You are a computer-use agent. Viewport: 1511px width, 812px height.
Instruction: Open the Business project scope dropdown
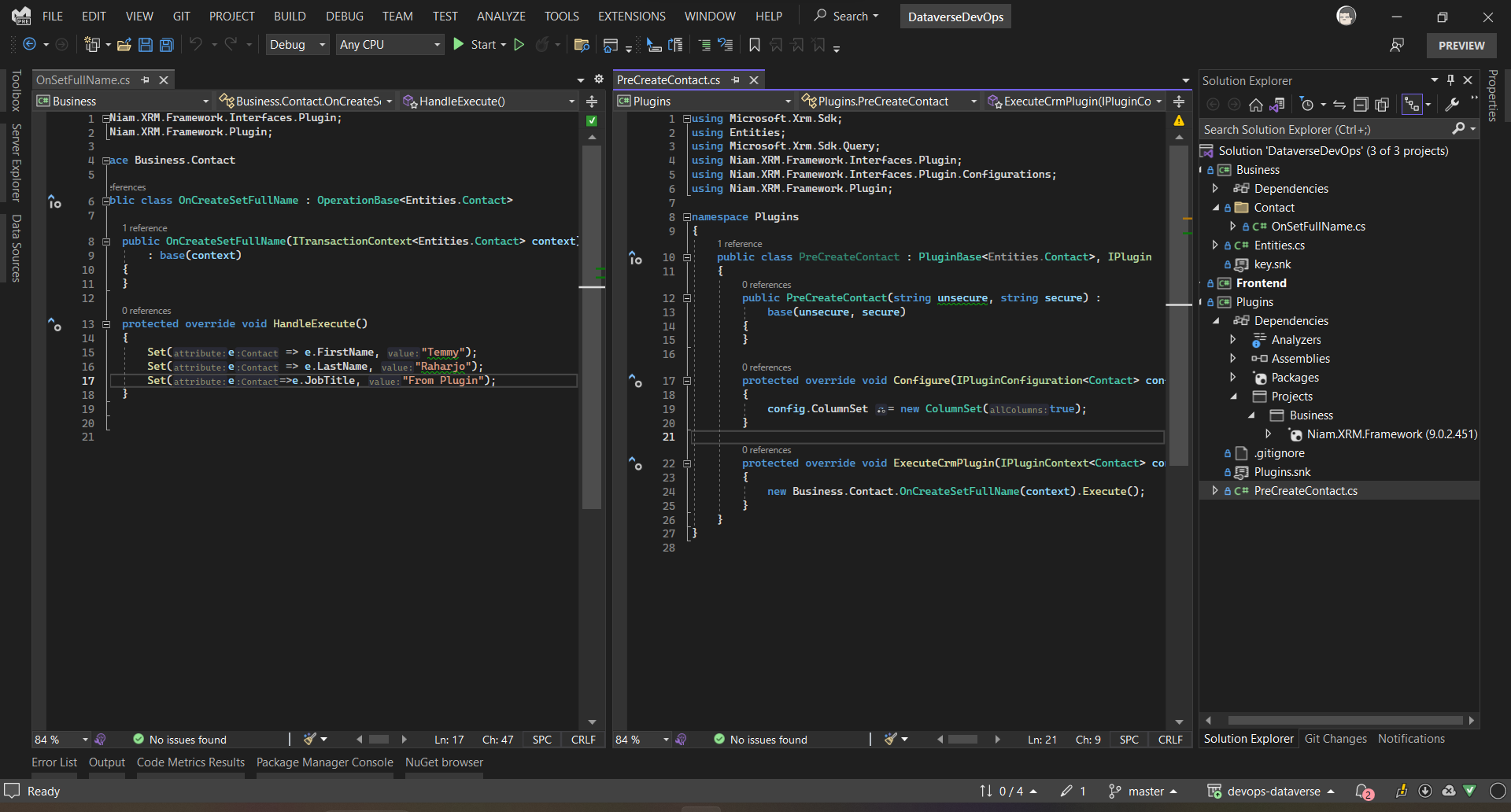(x=123, y=101)
